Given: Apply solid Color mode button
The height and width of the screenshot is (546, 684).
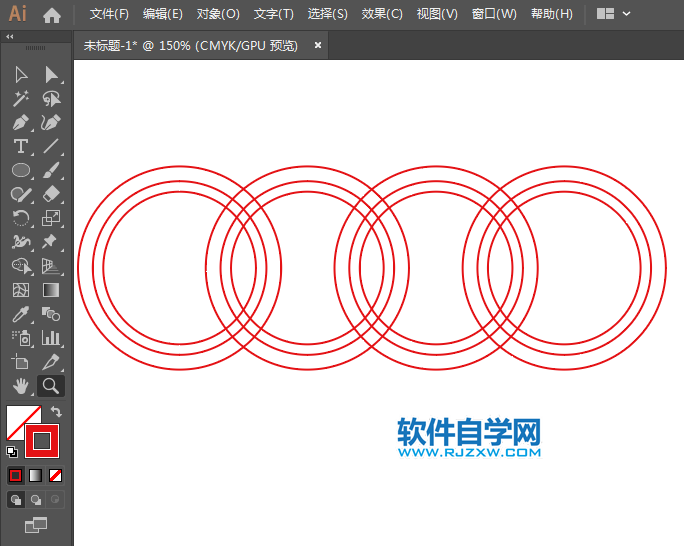Looking at the screenshot, I should (15, 475).
